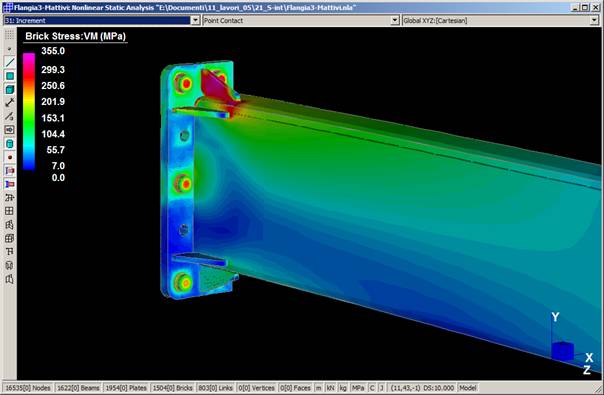Toggle brick elements display icon

coord(10,89)
